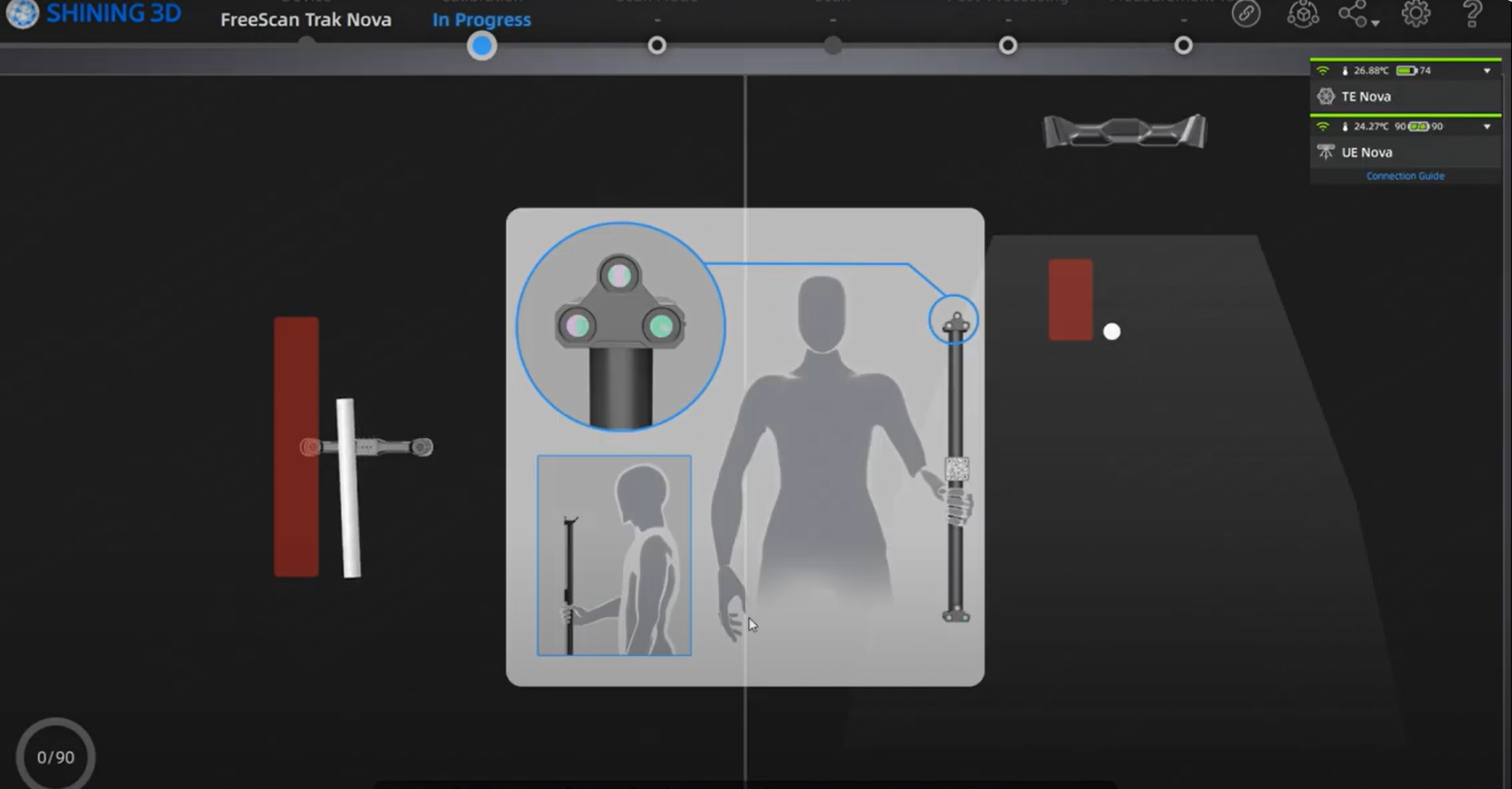
Task: Click the 24.27°C temperature reading
Action: click(x=1371, y=126)
